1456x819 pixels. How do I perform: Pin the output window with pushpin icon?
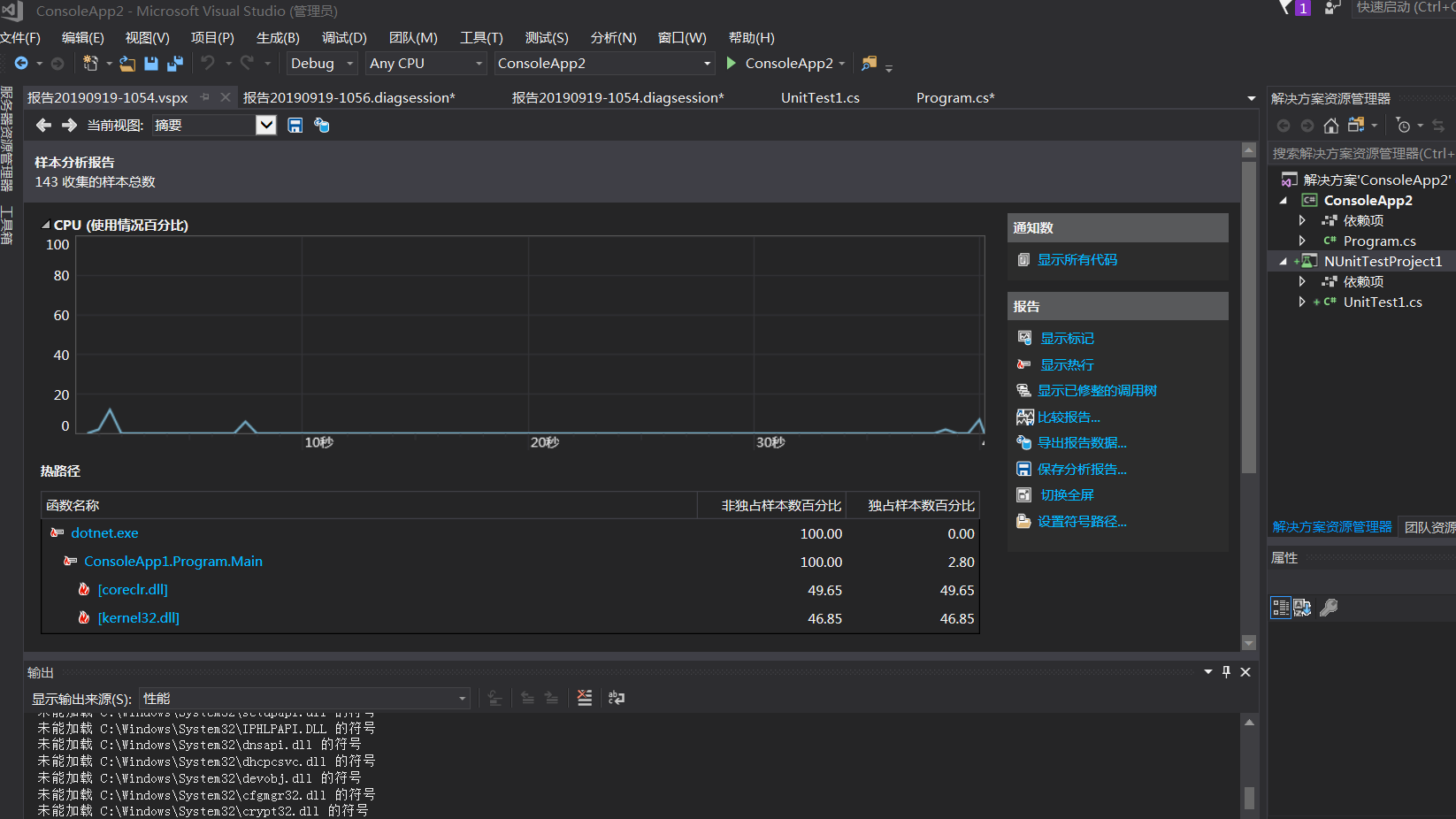click(x=1226, y=672)
